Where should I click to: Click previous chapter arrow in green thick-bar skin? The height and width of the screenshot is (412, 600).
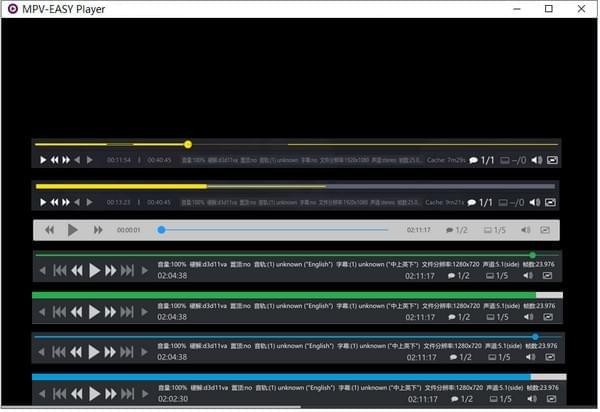pyautogui.click(x=42, y=313)
